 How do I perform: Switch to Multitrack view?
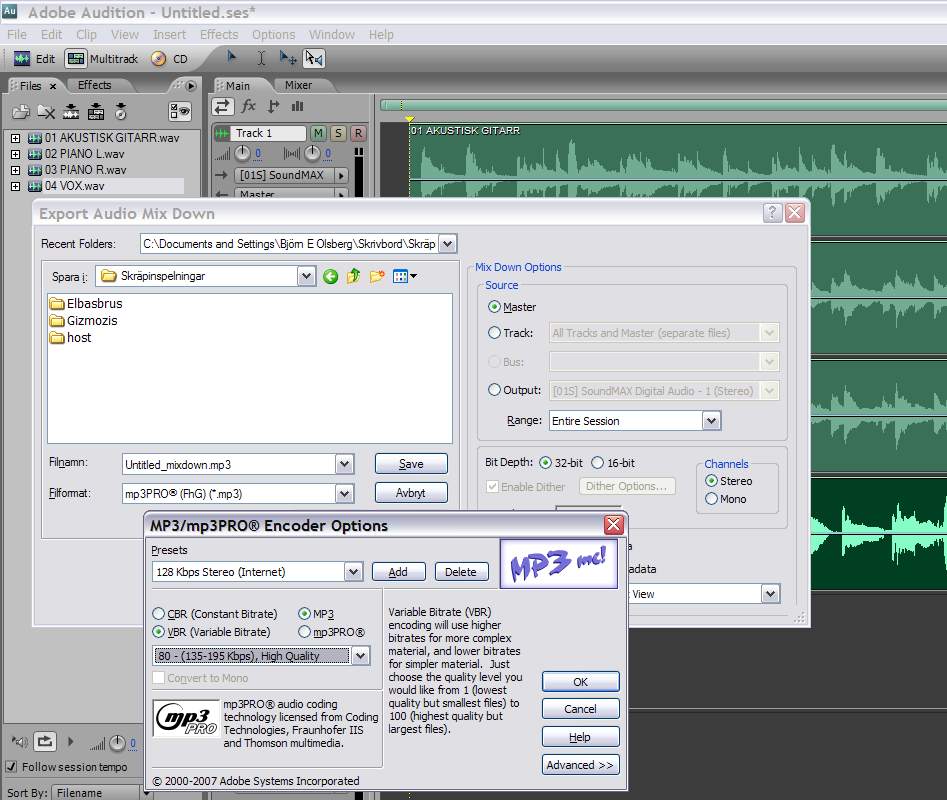click(x=102, y=59)
